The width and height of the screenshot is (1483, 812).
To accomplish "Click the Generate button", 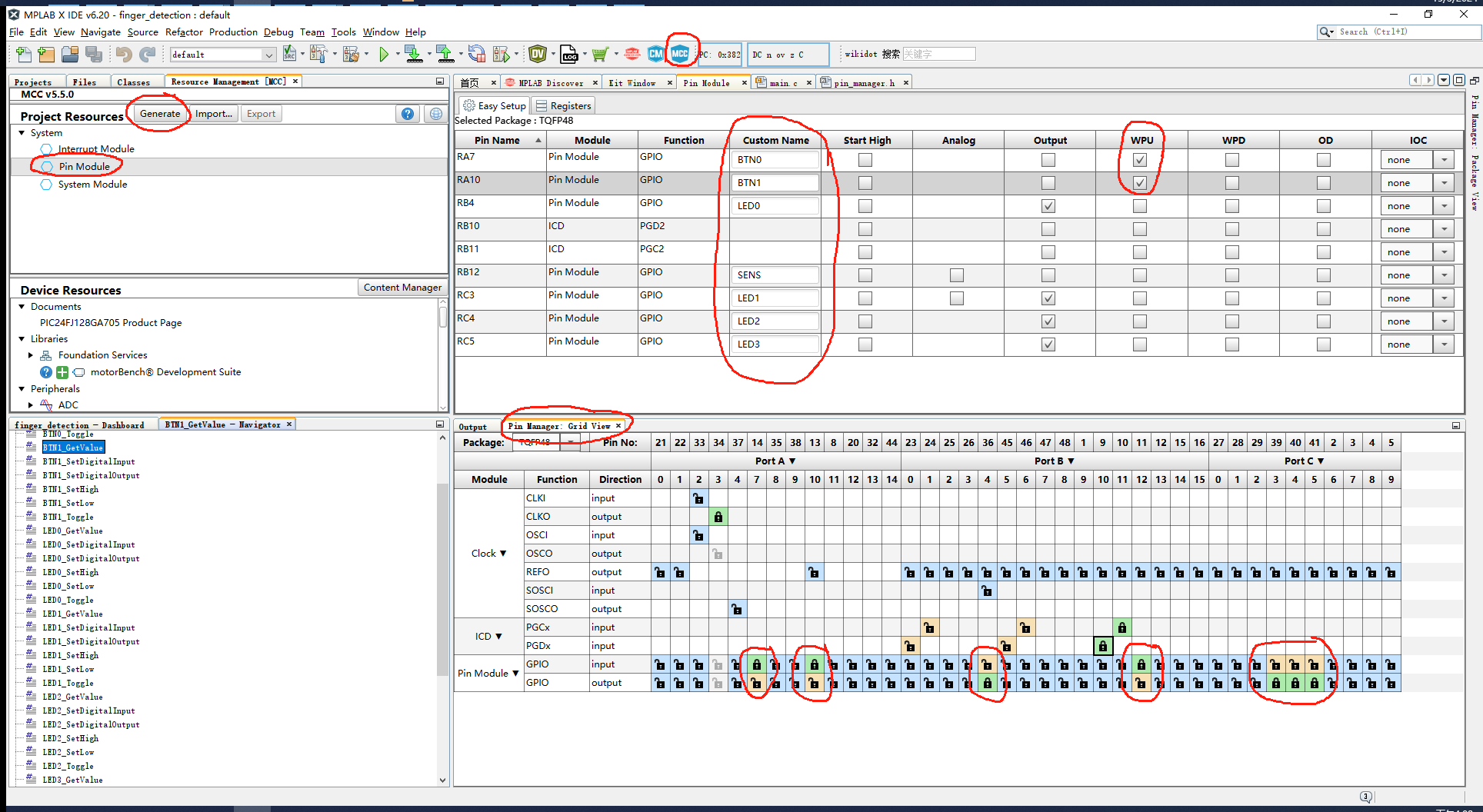I will (x=160, y=114).
